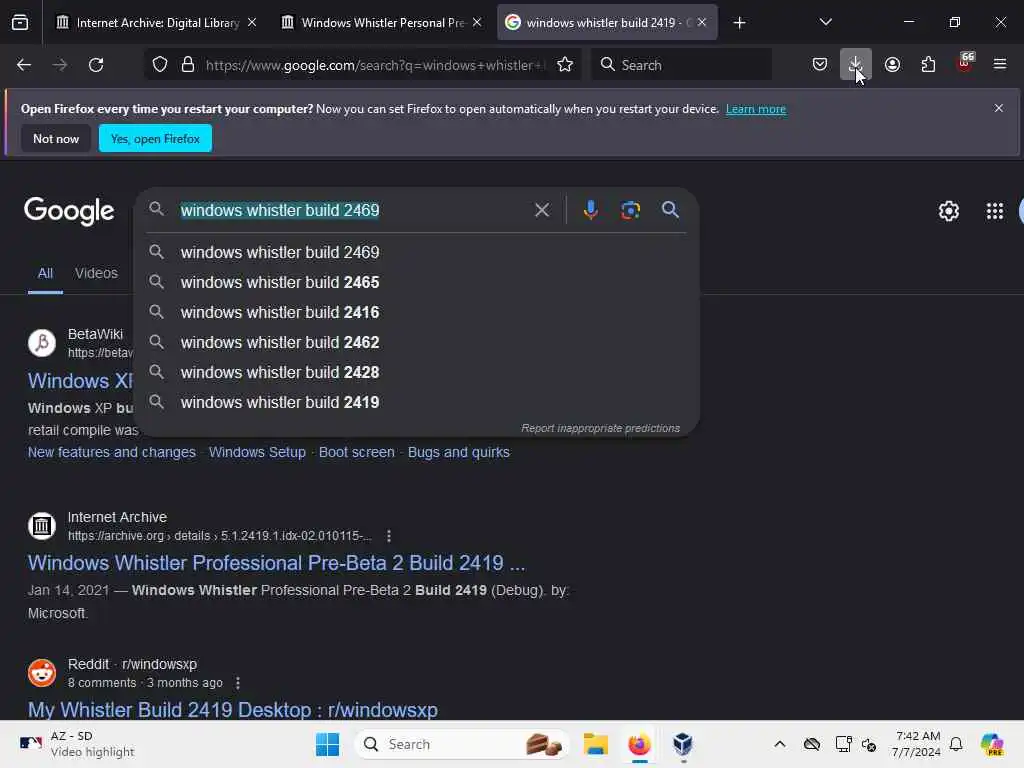Open Windows Whistler Professional Pre-Beta 2 result
1024x768 pixels.
pyautogui.click(x=276, y=563)
